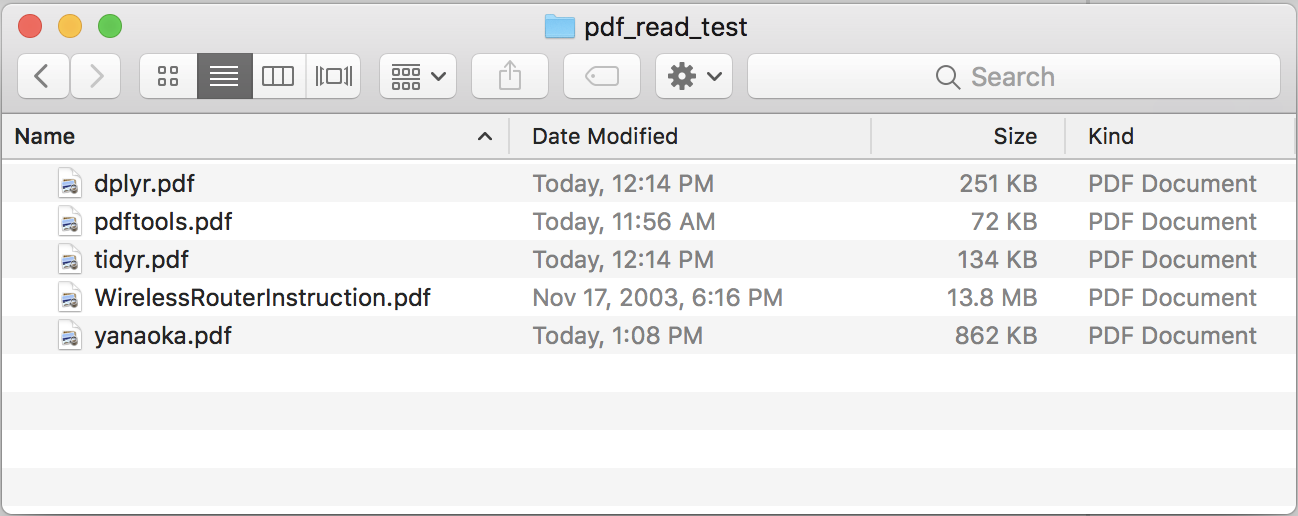Go forward with the right arrow button
The height and width of the screenshot is (516, 1298).
(96, 76)
